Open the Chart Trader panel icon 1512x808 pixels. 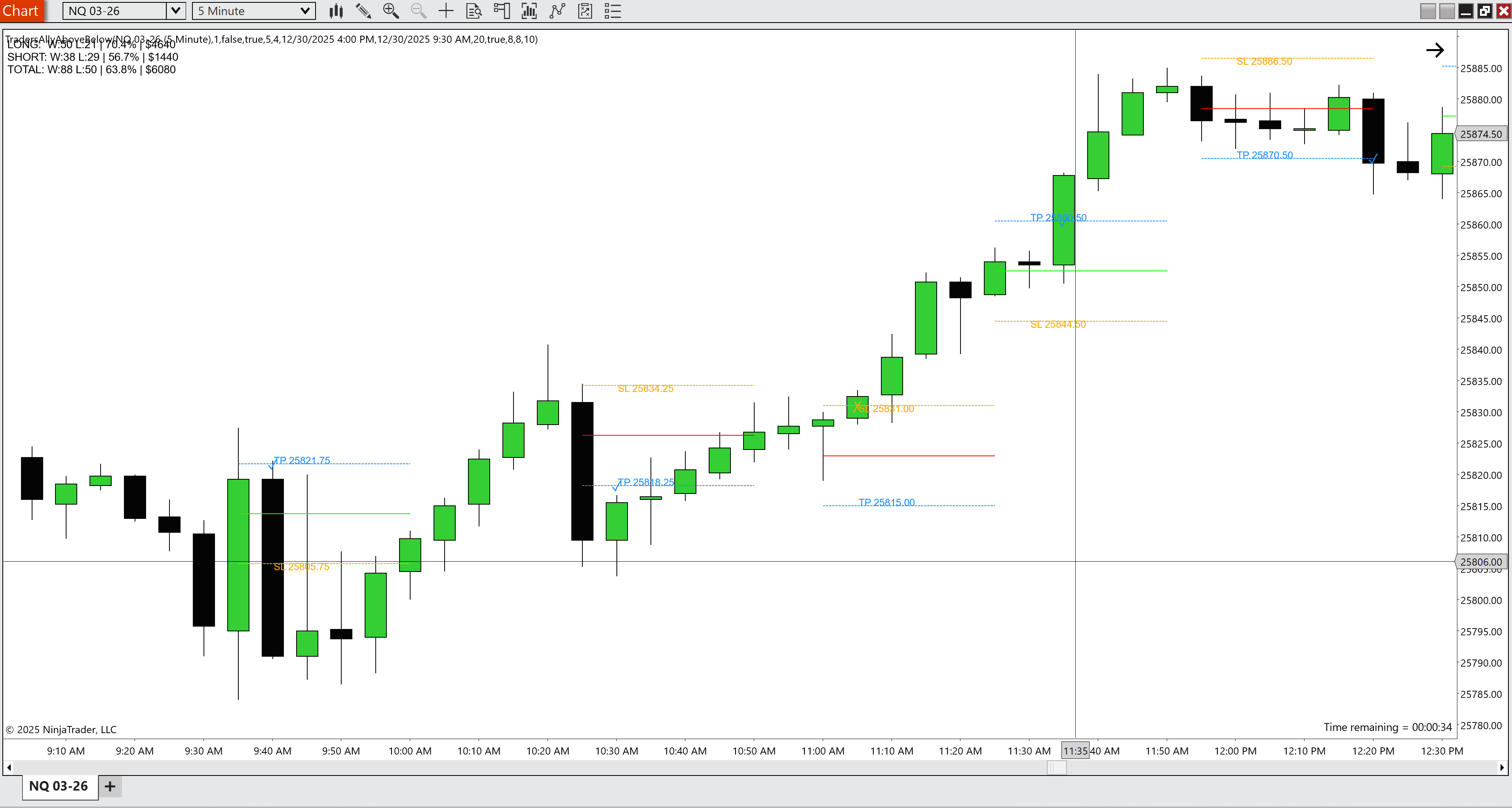[x=501, y=11]
